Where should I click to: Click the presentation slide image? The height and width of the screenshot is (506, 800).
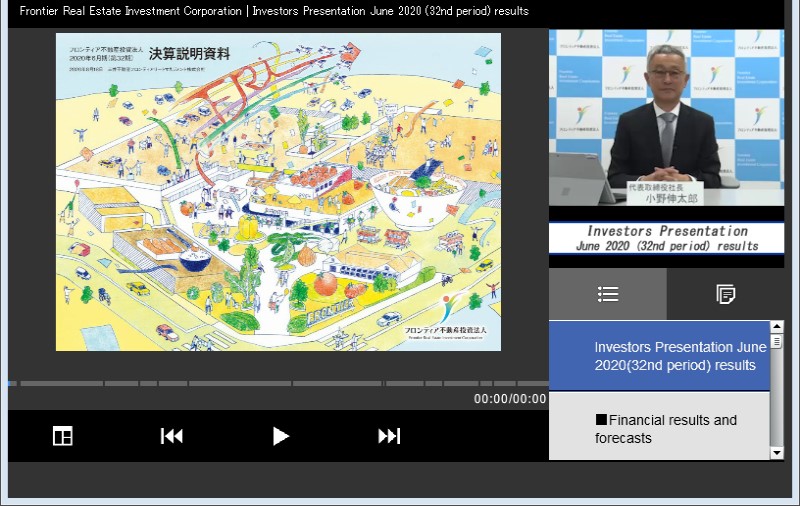coord(278,192)
